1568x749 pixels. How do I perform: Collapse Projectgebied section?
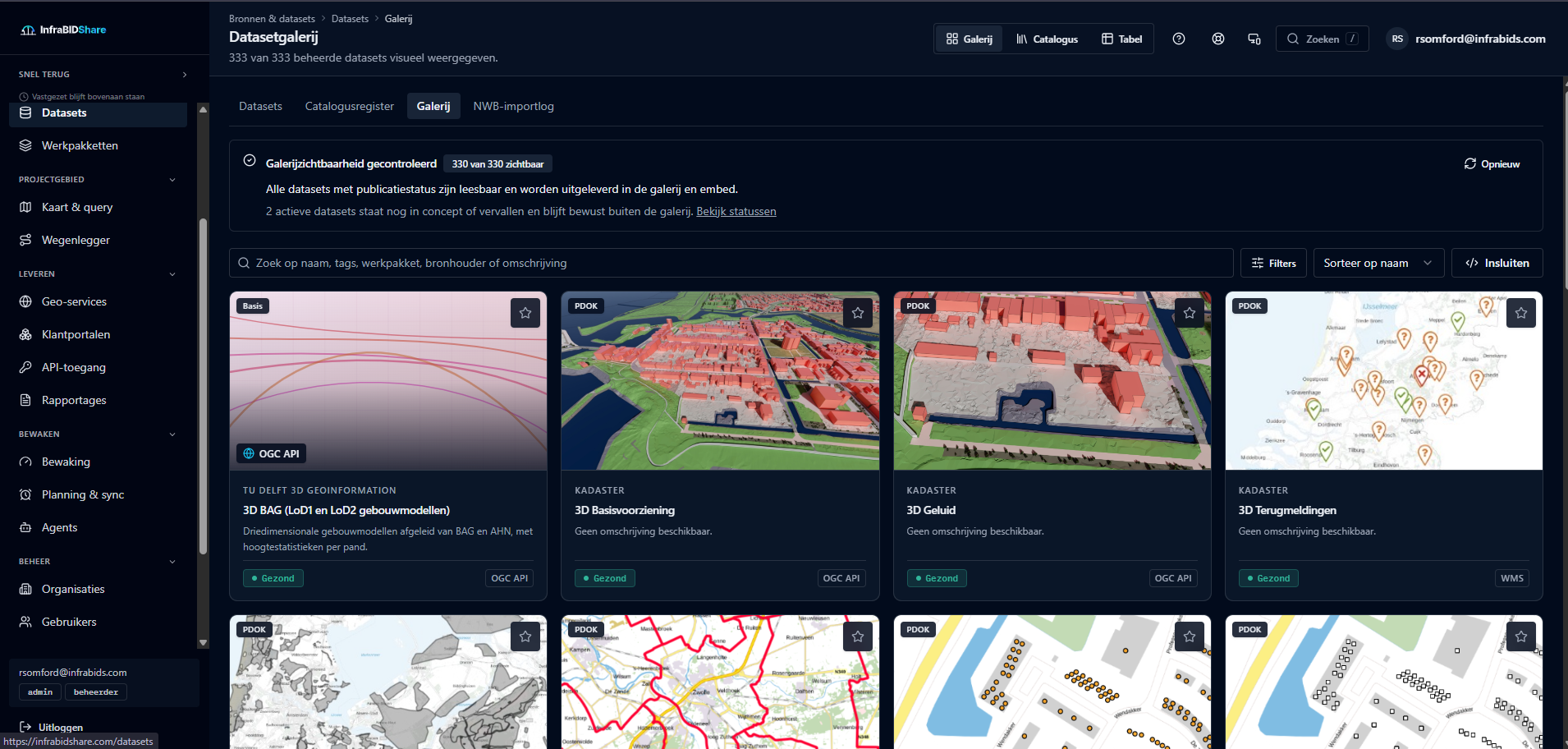point(172,180)
